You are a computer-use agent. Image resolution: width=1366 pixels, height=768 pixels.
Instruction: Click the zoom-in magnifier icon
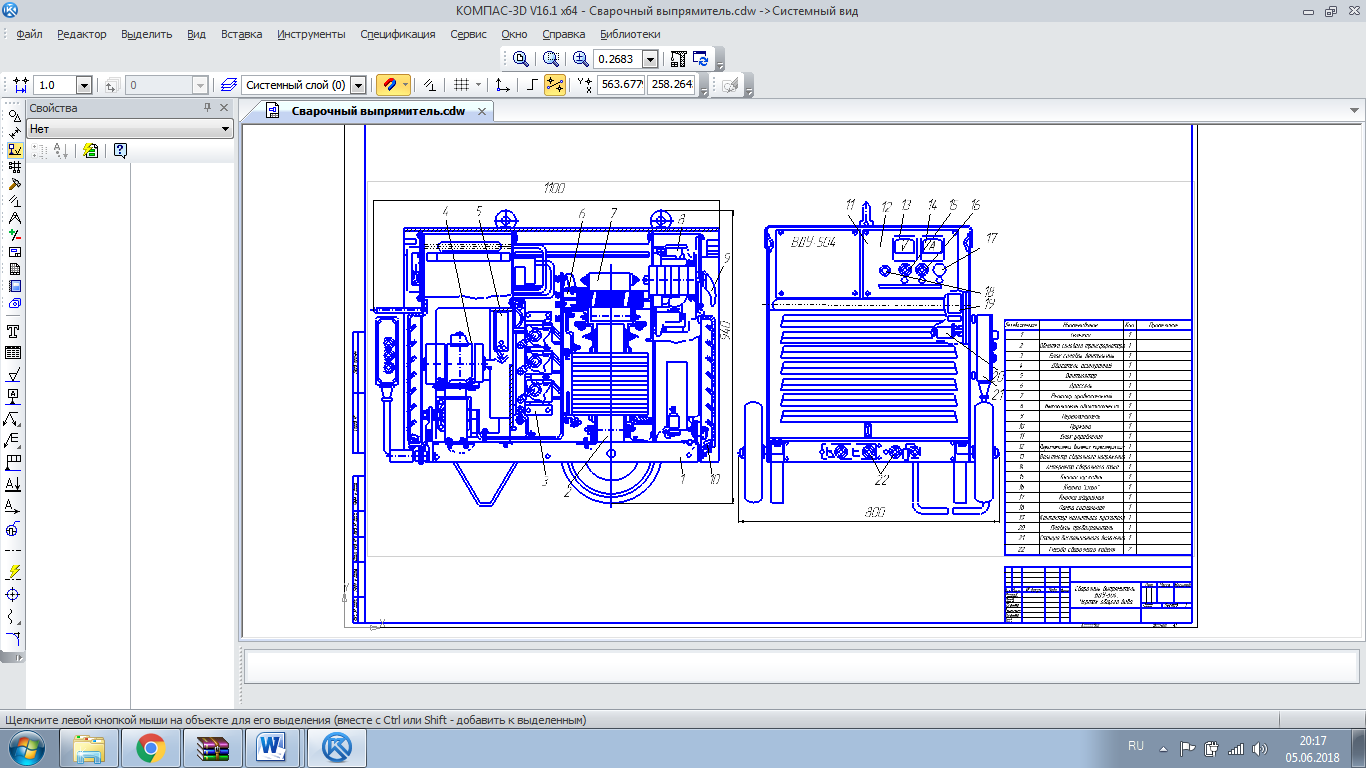pyautogui.click(x=580, y=59)
